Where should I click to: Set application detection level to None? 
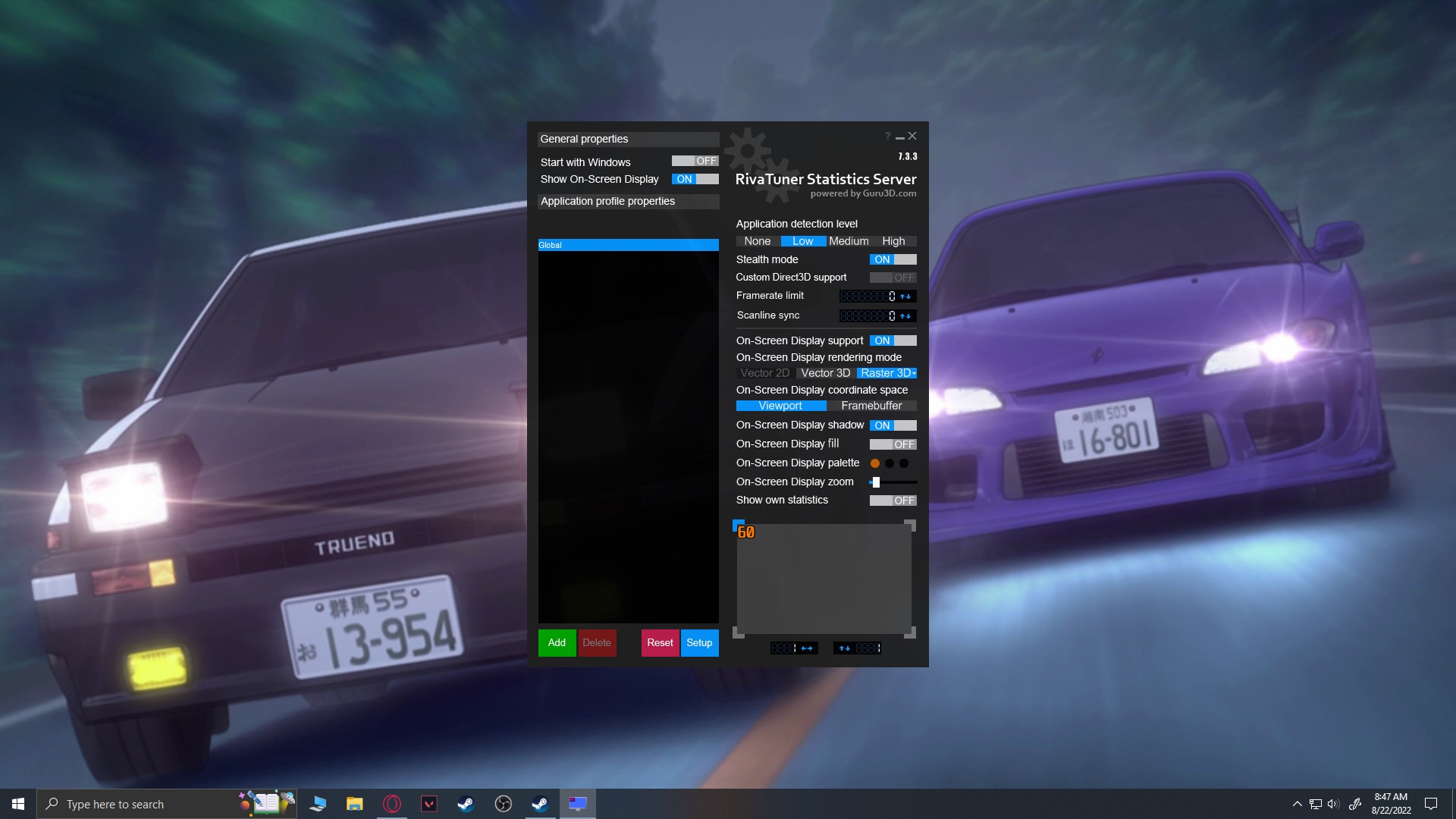(758, 241)
